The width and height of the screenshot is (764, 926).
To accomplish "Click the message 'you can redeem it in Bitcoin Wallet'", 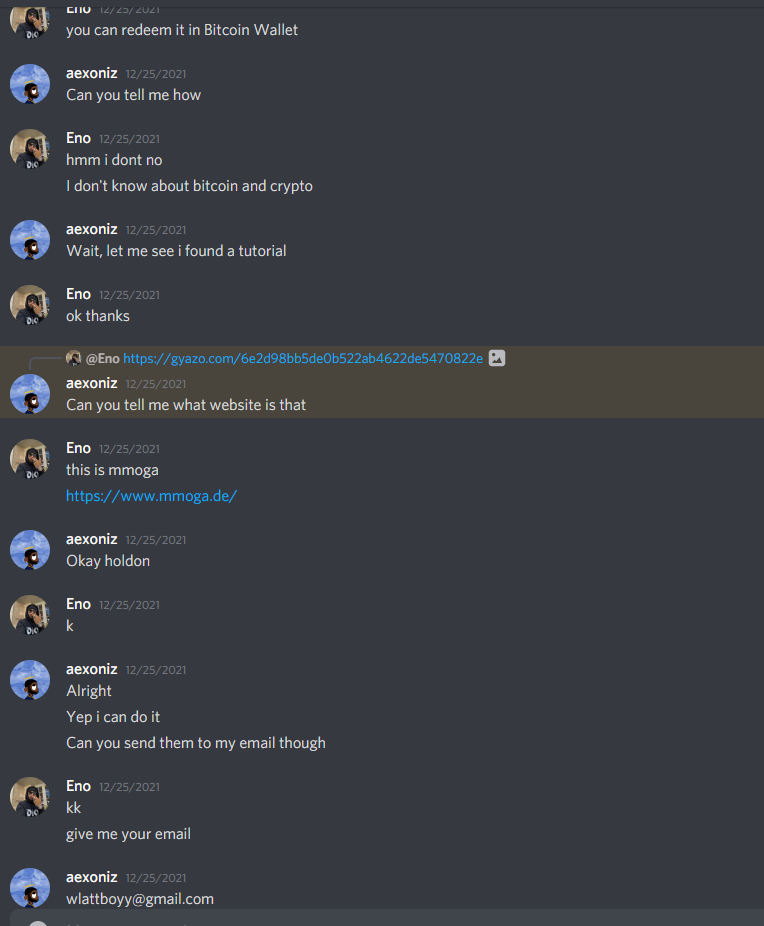I will coord(182,30).
